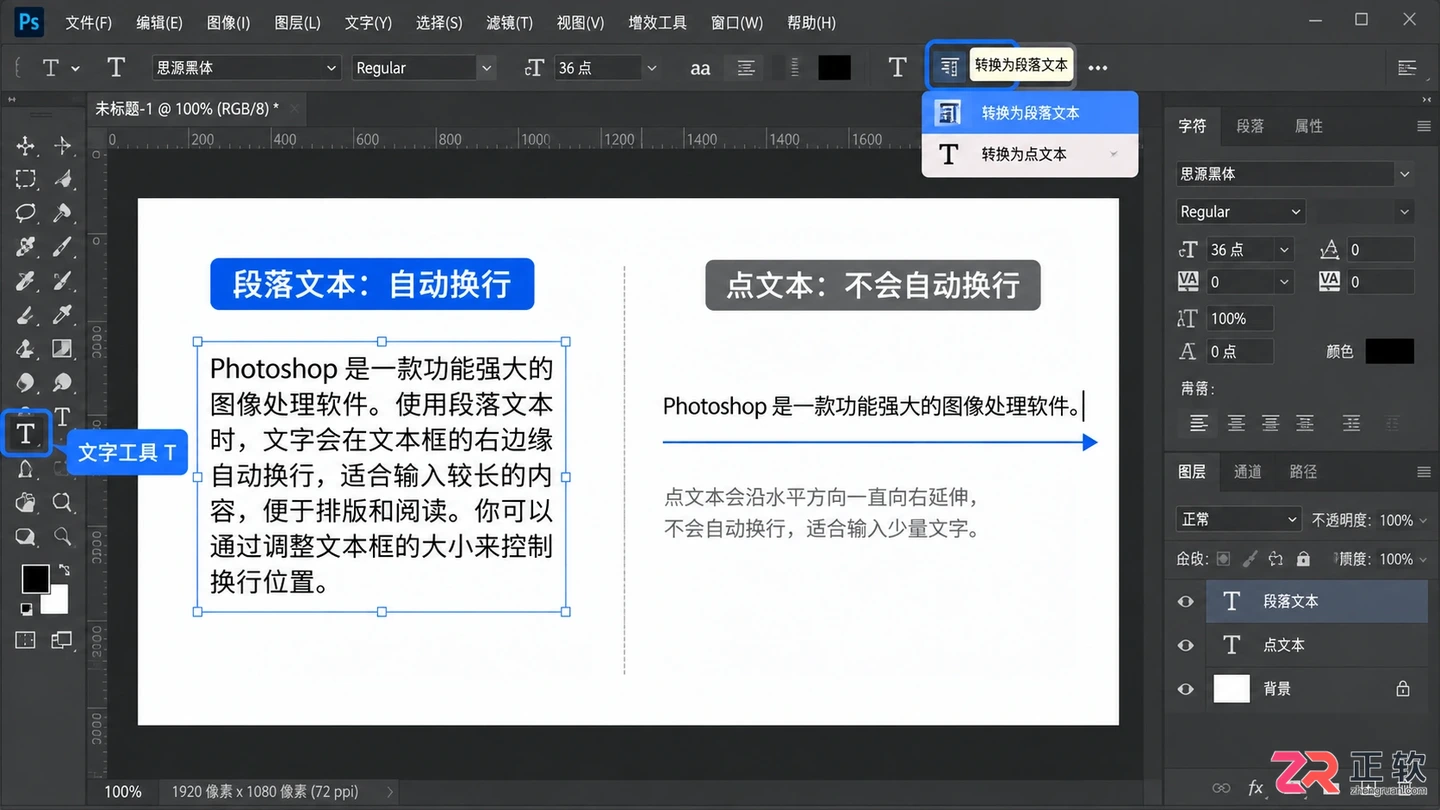Click the vertical scale 100% field
The height and width of the screenshot is (810, 1440).
pos(1240,319)
